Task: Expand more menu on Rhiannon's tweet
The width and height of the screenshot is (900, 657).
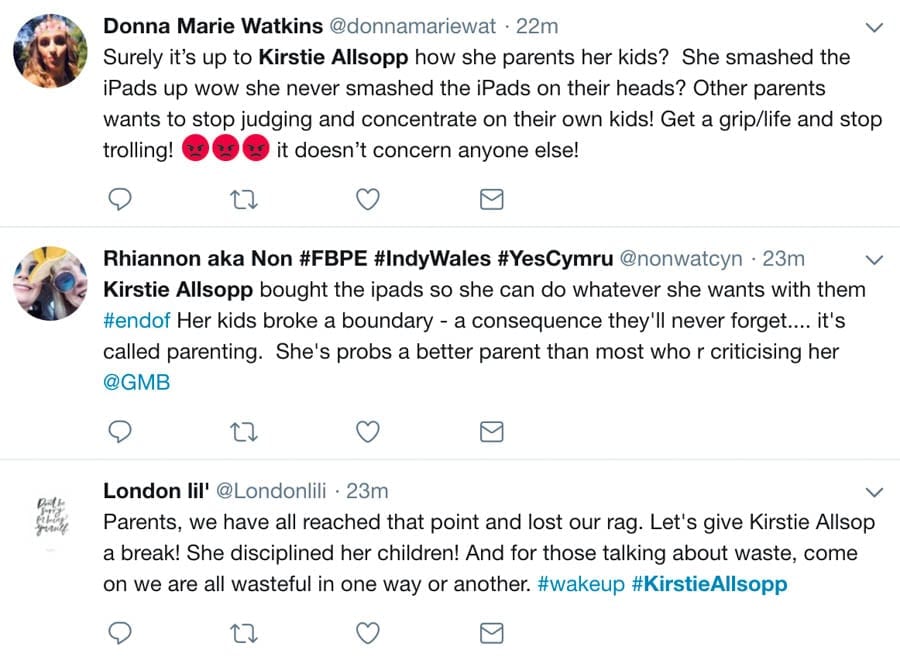Action: click(873, 260)
